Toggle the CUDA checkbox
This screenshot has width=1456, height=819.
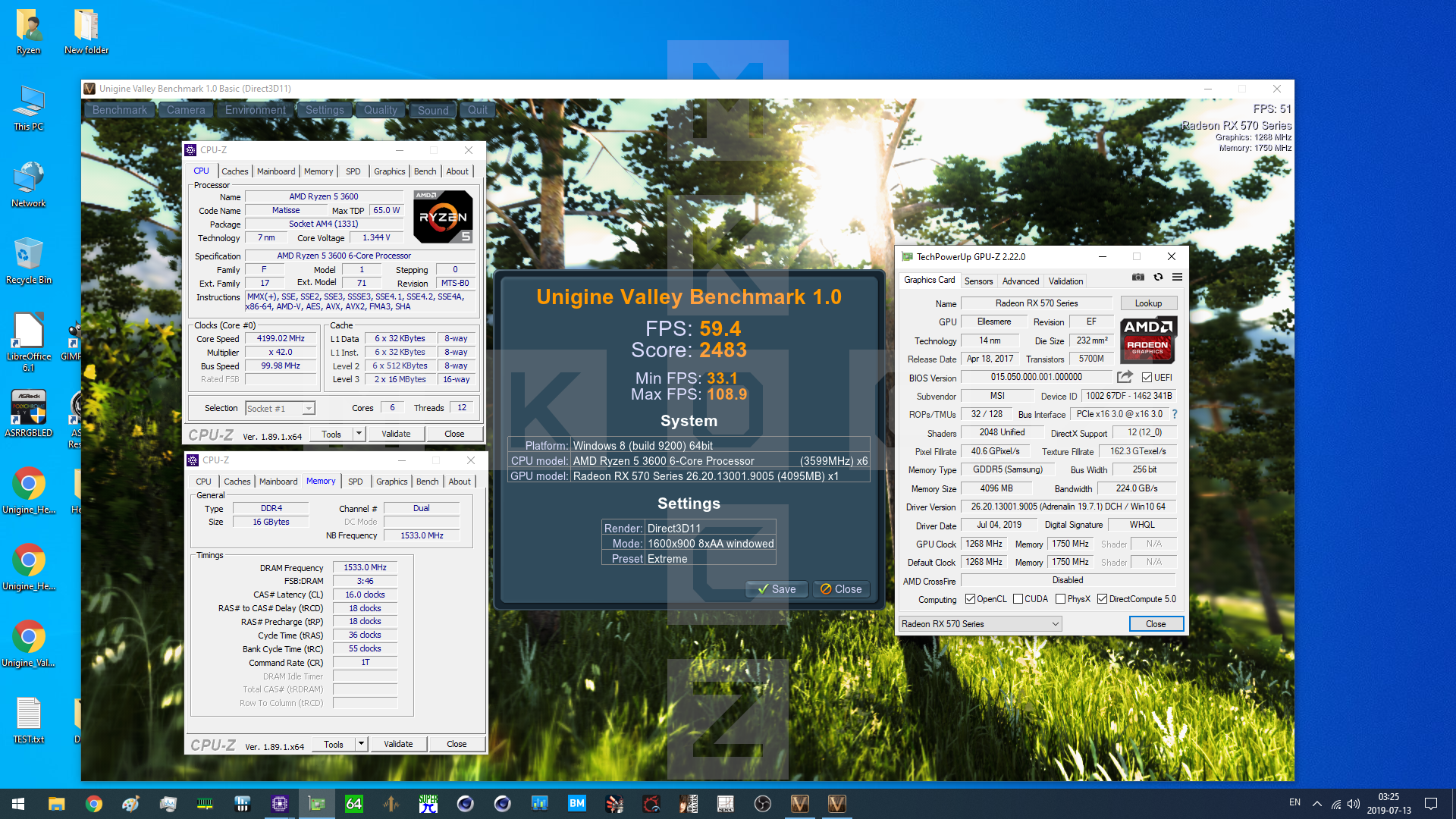click(x=1018, y=599)
